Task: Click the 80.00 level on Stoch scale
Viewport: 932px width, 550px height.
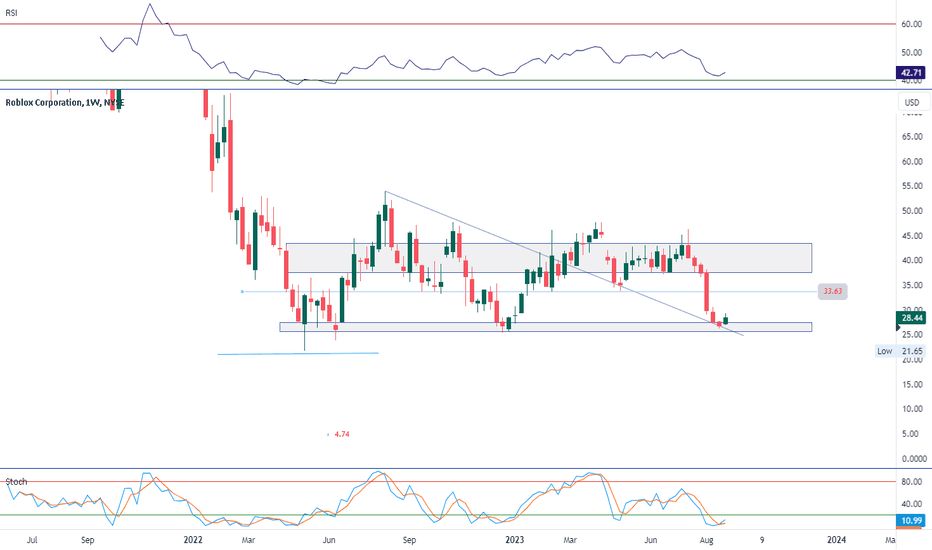Action: pyautogui.click(x=912, y=482)
